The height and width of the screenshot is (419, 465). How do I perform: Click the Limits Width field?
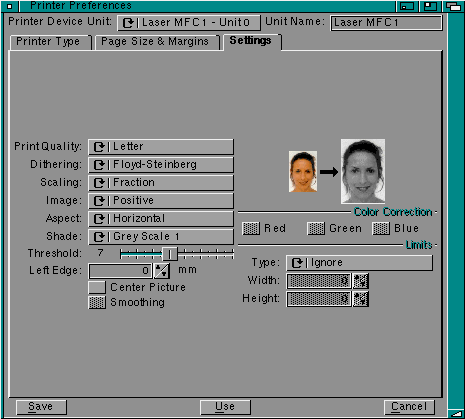[x=319, y=281]
